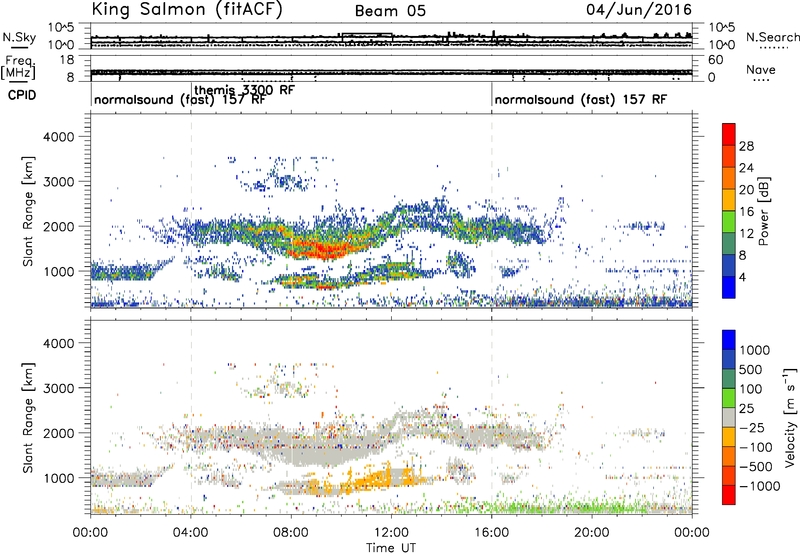Click the '04:00' time tick label
This screenshot has height=554, width=800.
(x=190, y=533)
